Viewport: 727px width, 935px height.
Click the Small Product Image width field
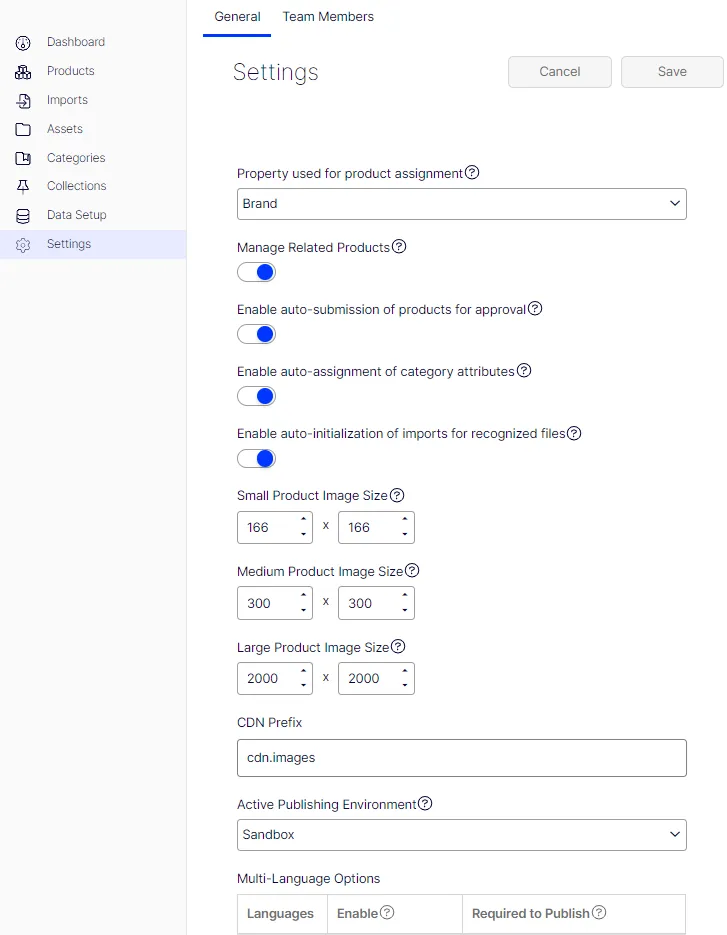point(275,527)
